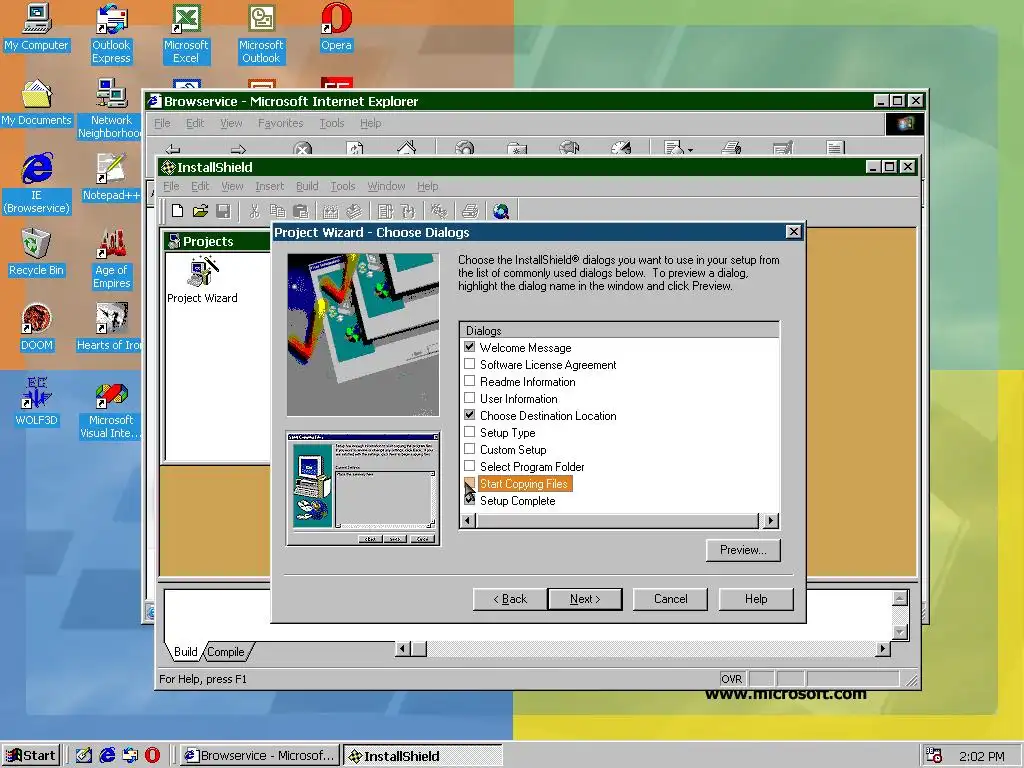Click the < Back button

[x=510, y=599]
